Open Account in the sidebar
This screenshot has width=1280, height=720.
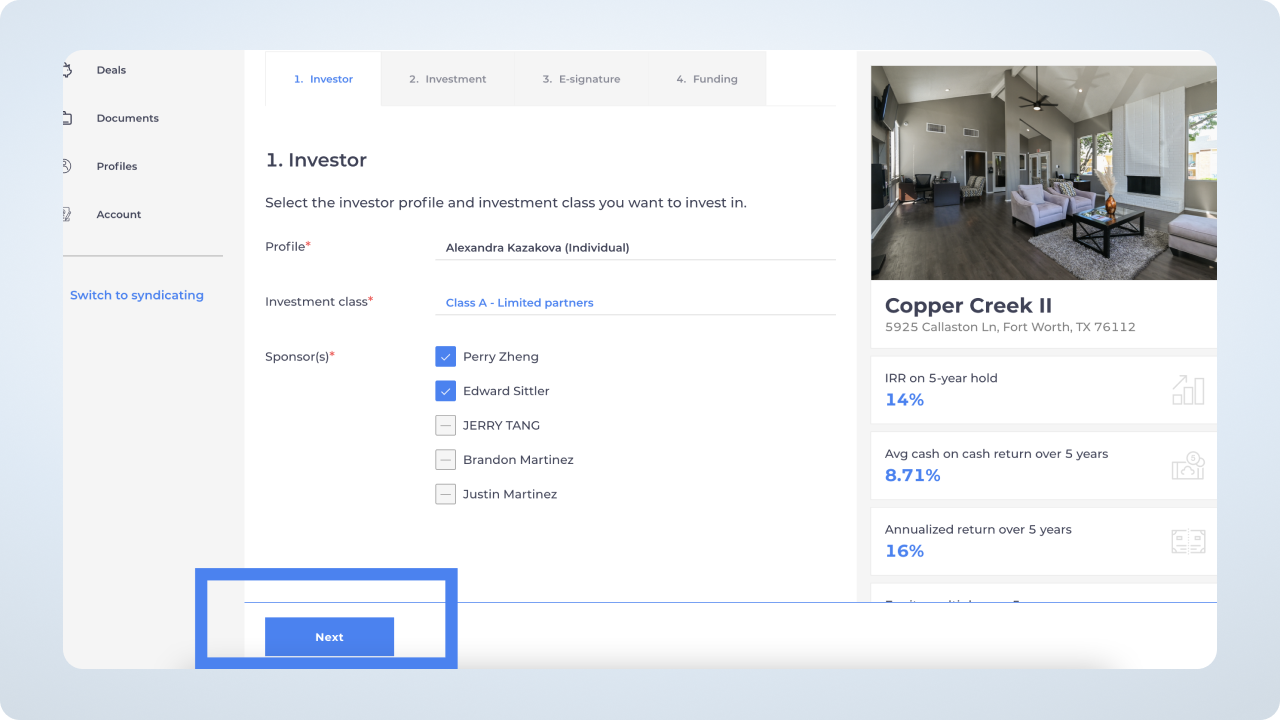118,214
